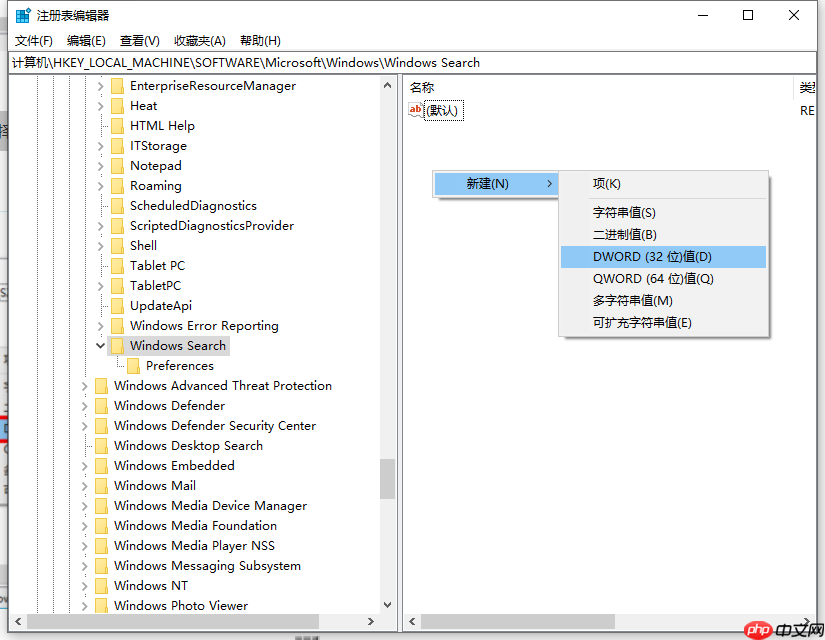Open the 收藏夹(A) menu
The height and width of the screenshot is (640, 825).
pos(200,41)
